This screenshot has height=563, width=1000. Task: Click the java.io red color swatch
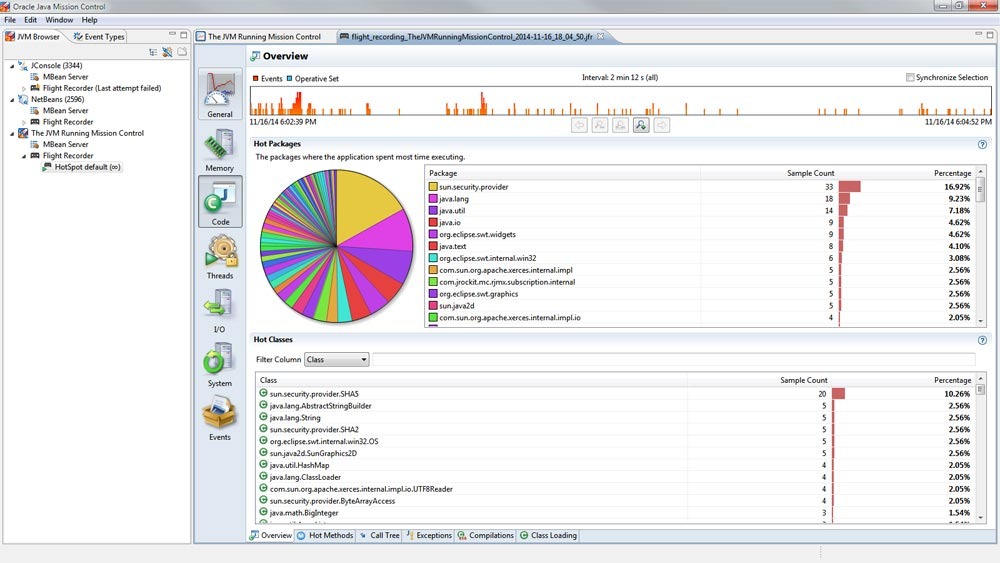[x=433, y=223]
